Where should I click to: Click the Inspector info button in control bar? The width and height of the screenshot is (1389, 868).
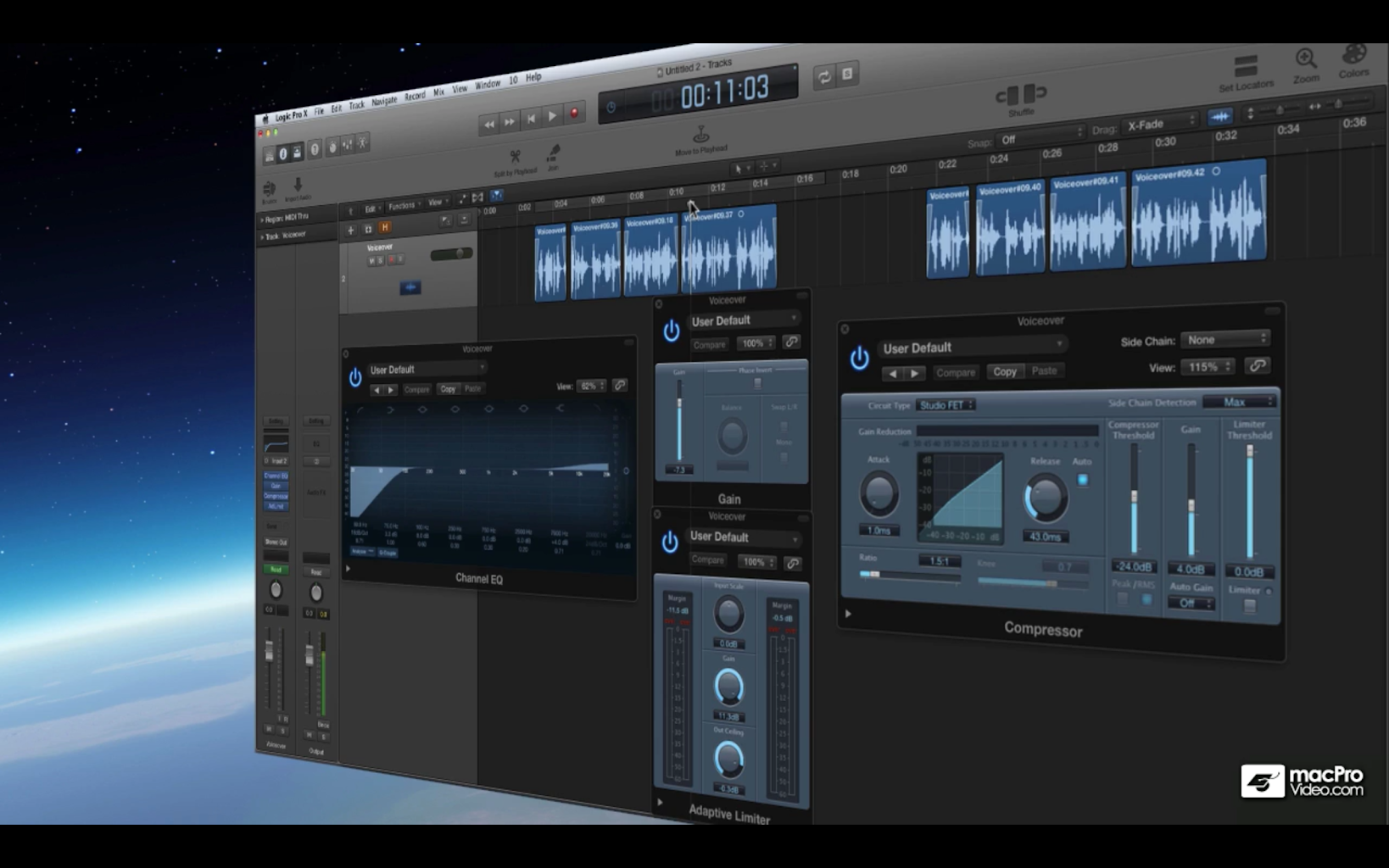[x=283, y=153]
